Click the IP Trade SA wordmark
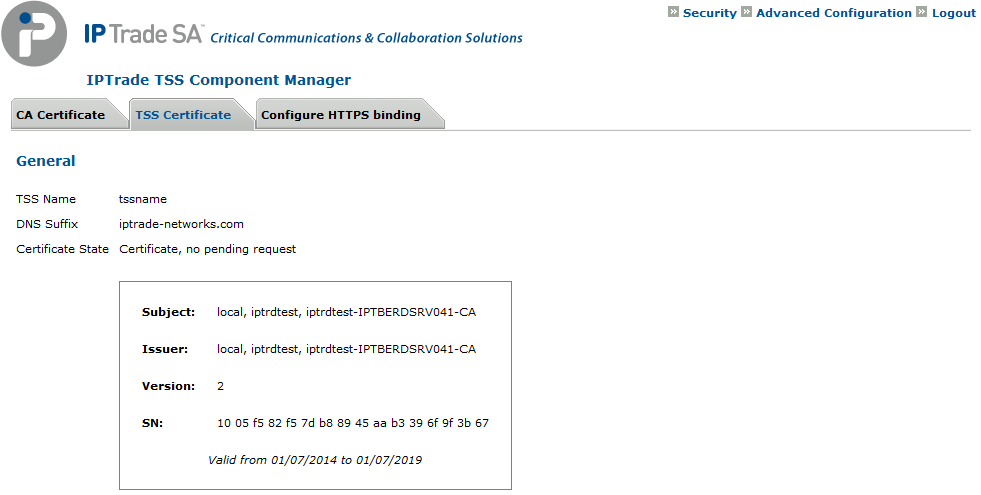This screenshot has height=495, width=981. tap(144, 33)
